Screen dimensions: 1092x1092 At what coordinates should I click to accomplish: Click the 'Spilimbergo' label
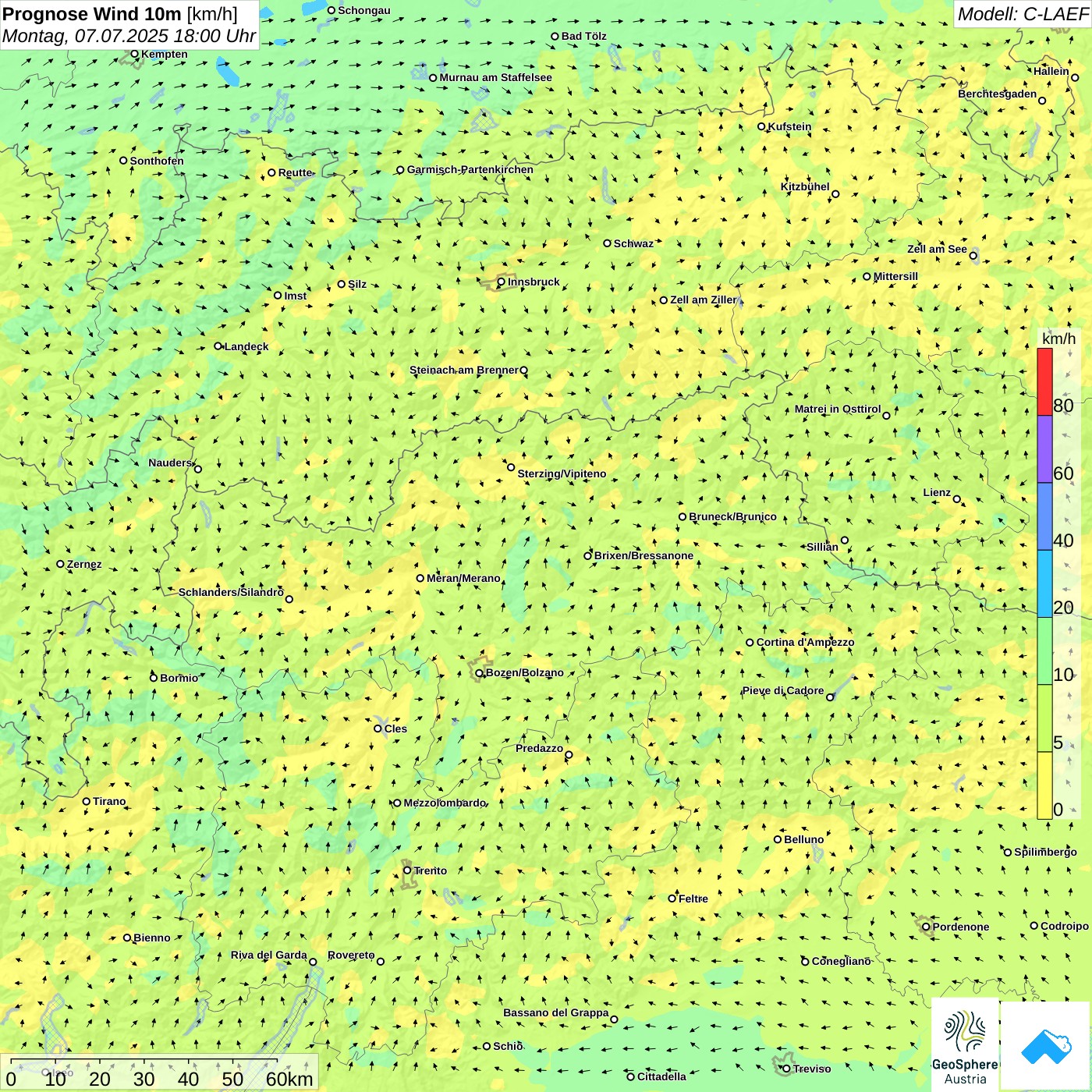(1045, 852)
